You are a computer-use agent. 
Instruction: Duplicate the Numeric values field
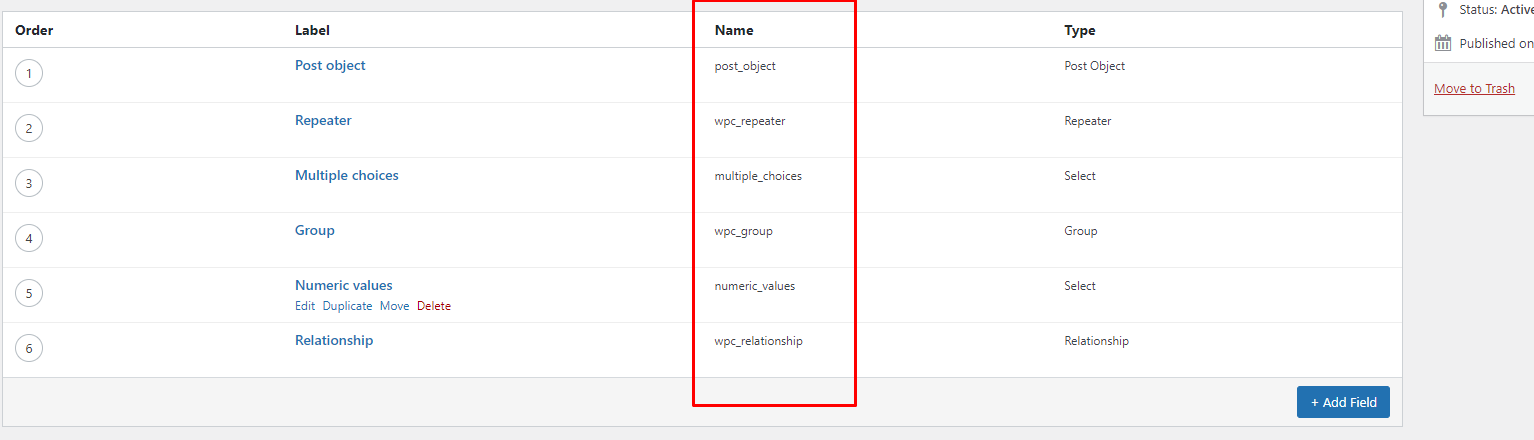(347, 306)
